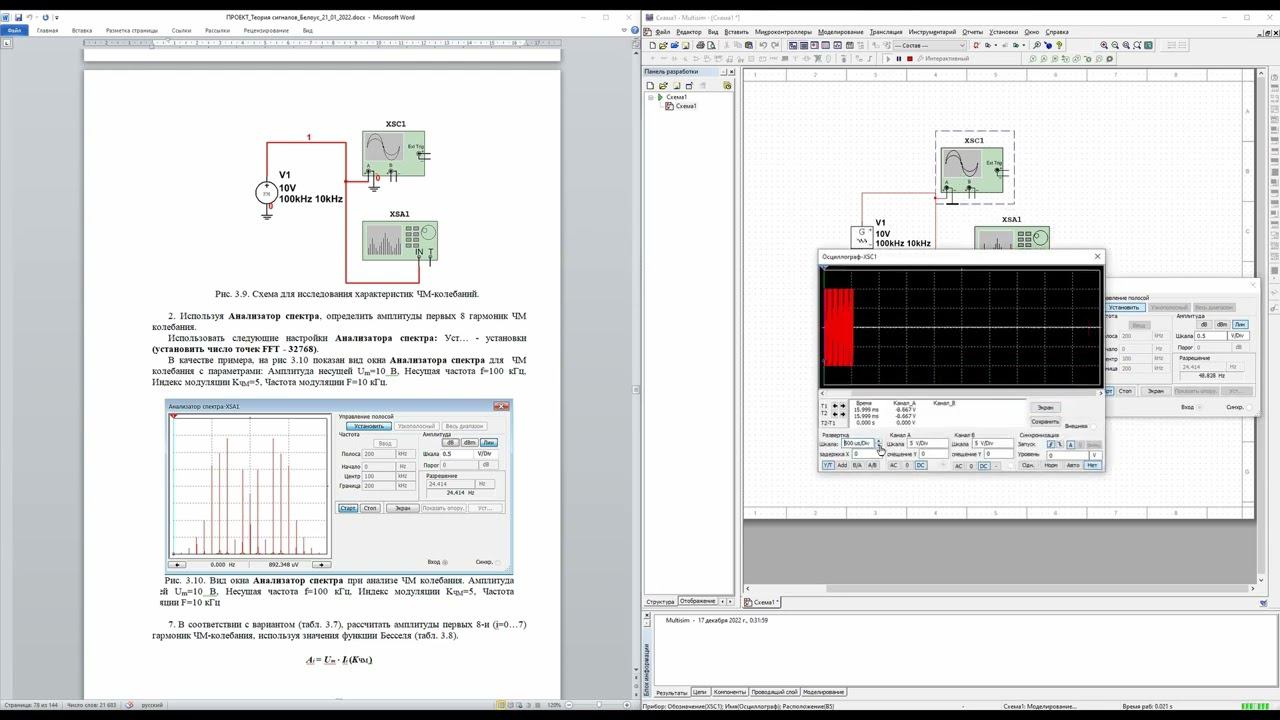Viewport: 1280px width, 720px height.
Task: Click 'Сохранить' button in oscilloscope
Action: click(x=1045, y=421)
